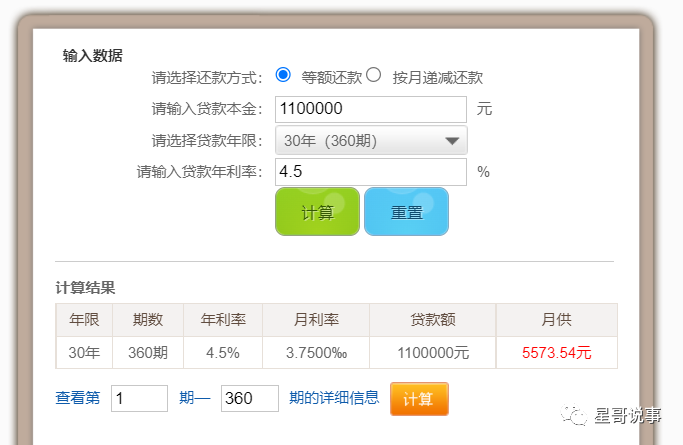Click the 贷款额 column header
The image size is (683, 445).
[433, 320]
